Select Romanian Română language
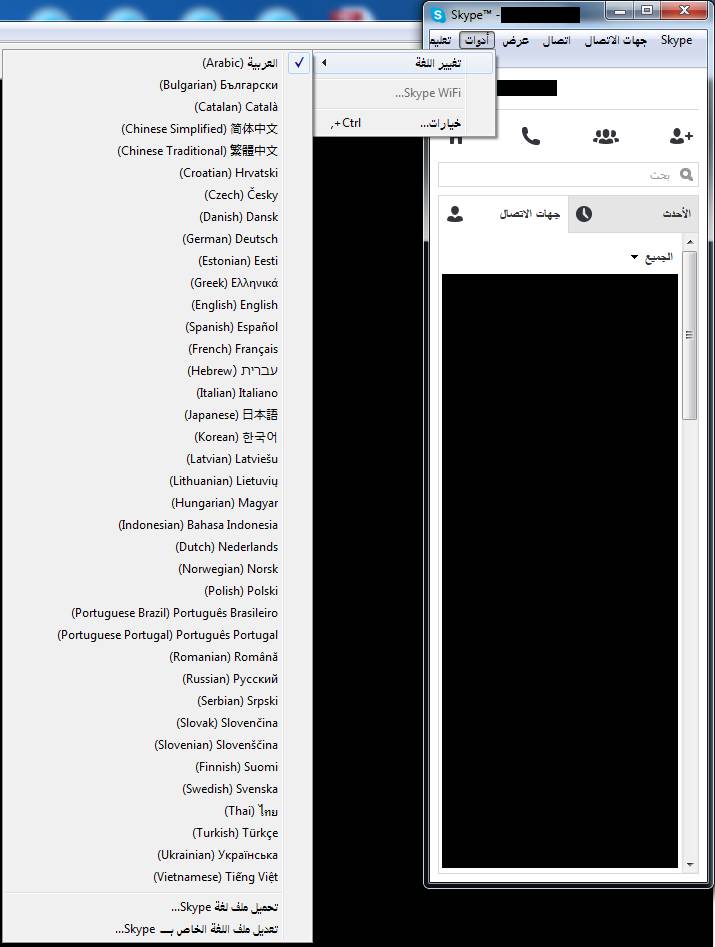 pos(157,657)
